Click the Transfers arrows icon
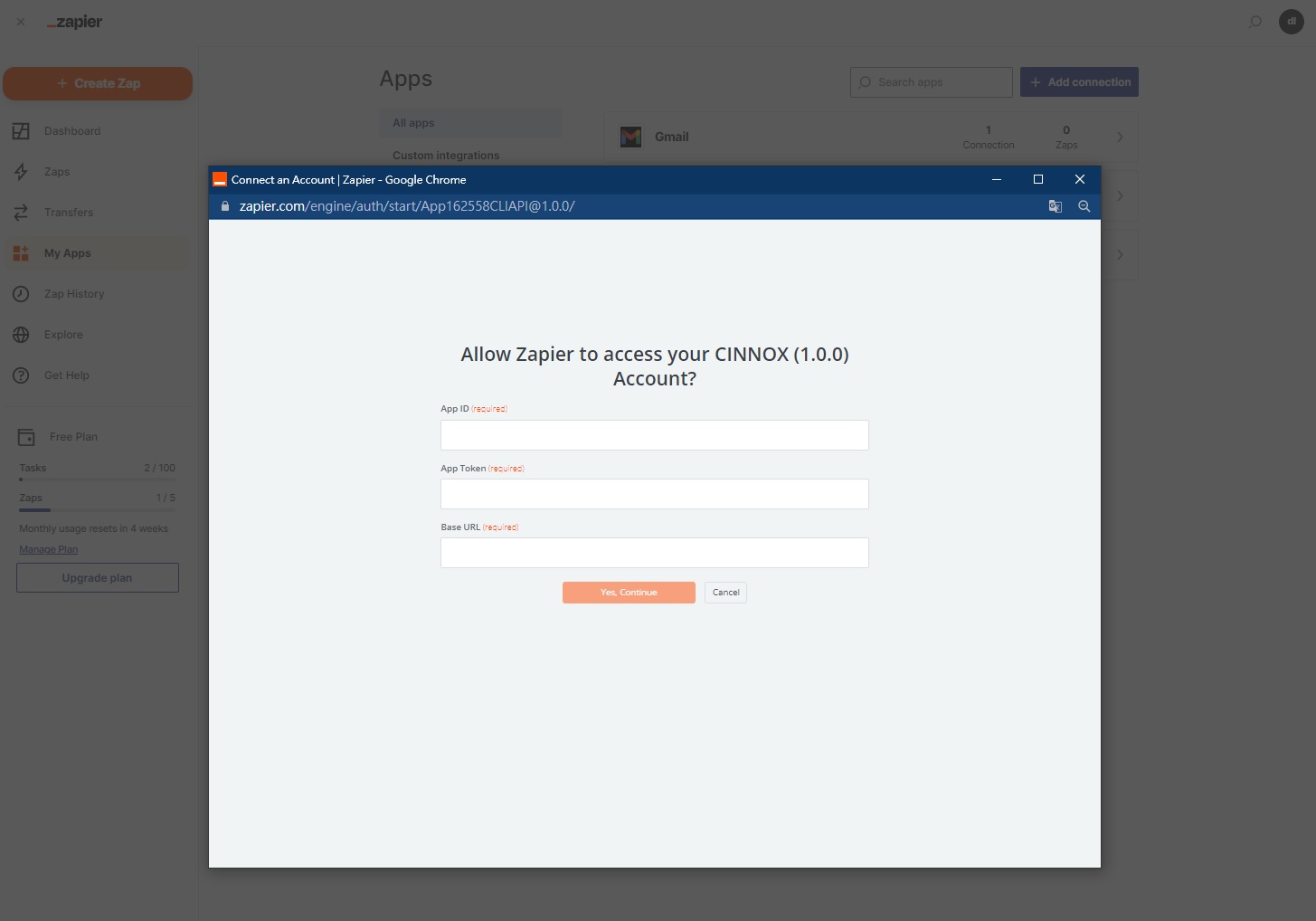This screenshot has width=1316, height=921. (x=21, y=213)
